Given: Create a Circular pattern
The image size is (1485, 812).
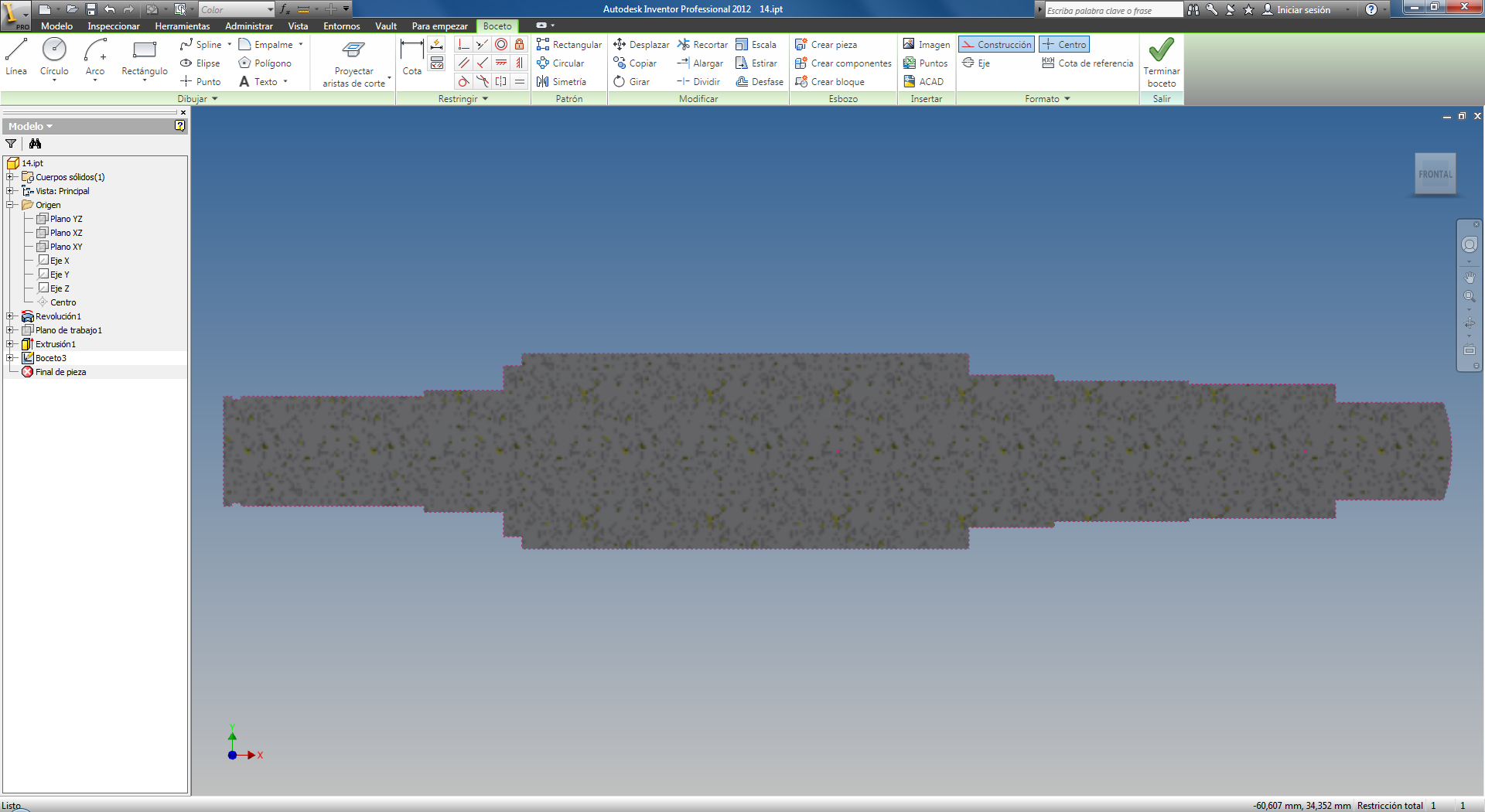Looking at the screenshot, I should tap(561, 63).
